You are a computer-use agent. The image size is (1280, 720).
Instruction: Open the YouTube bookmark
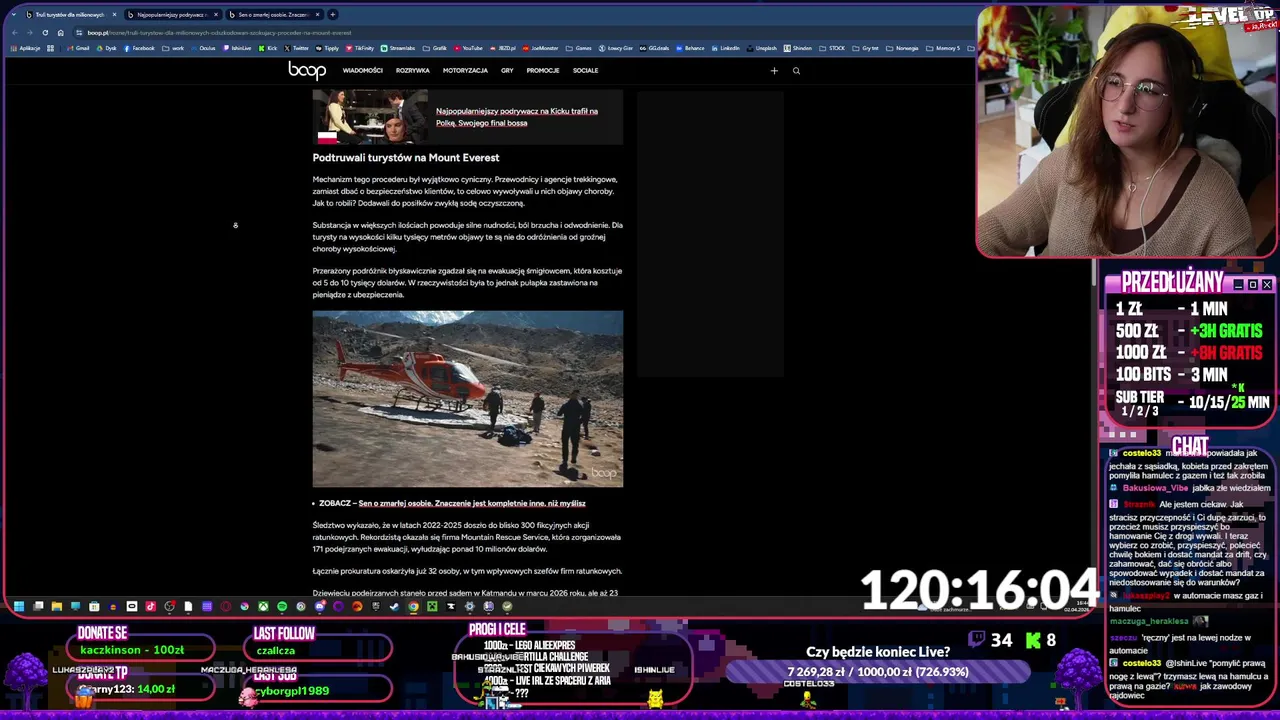pyautogui.click(x=468, y=48)
